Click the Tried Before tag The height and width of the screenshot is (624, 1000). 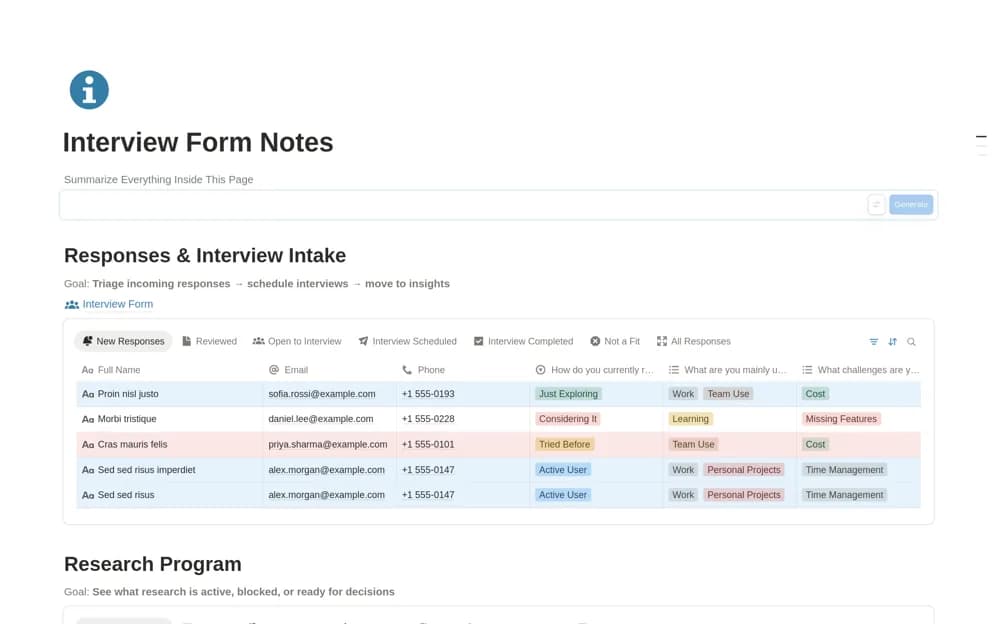[x=564, y=444]
